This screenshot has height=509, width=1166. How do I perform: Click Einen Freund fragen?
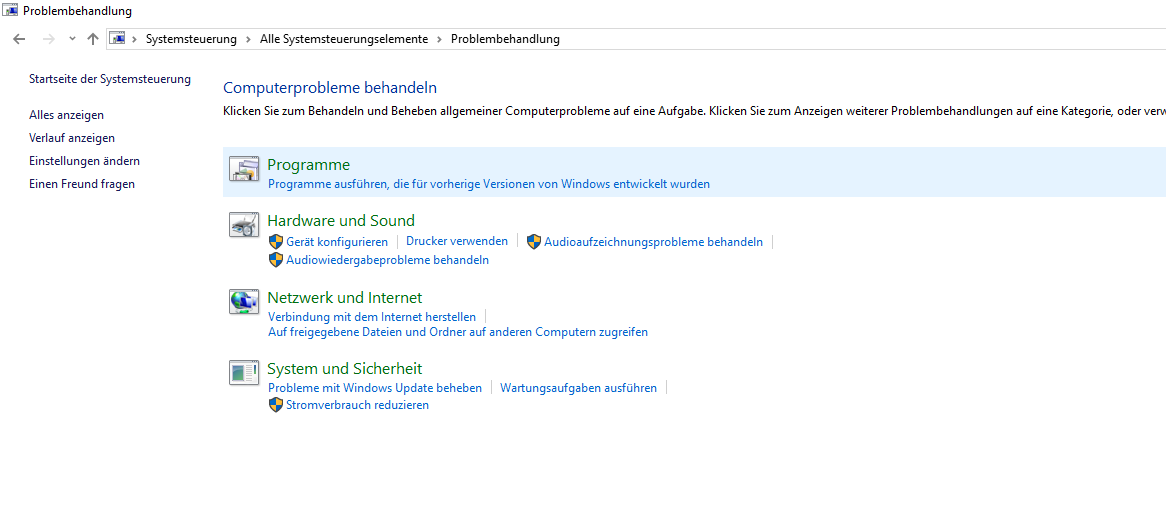(x=82, y=184)
